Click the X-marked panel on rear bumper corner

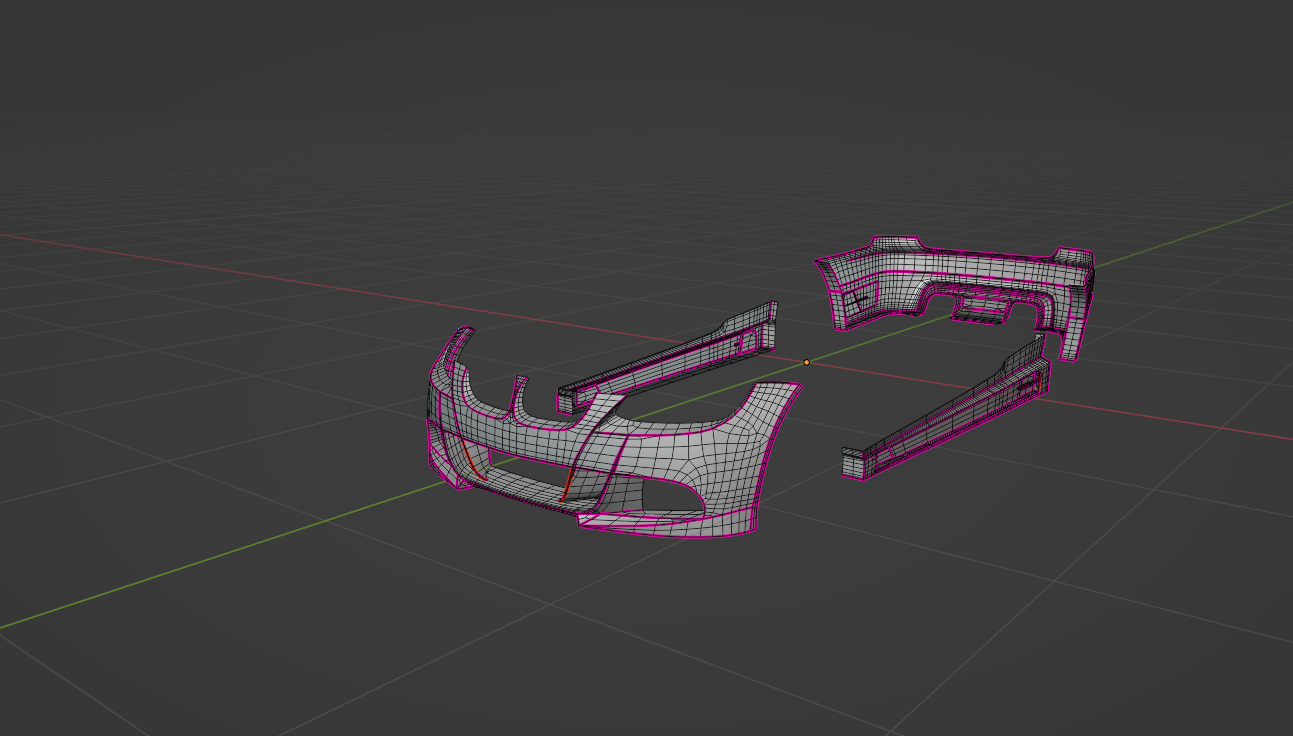point(856,299)
